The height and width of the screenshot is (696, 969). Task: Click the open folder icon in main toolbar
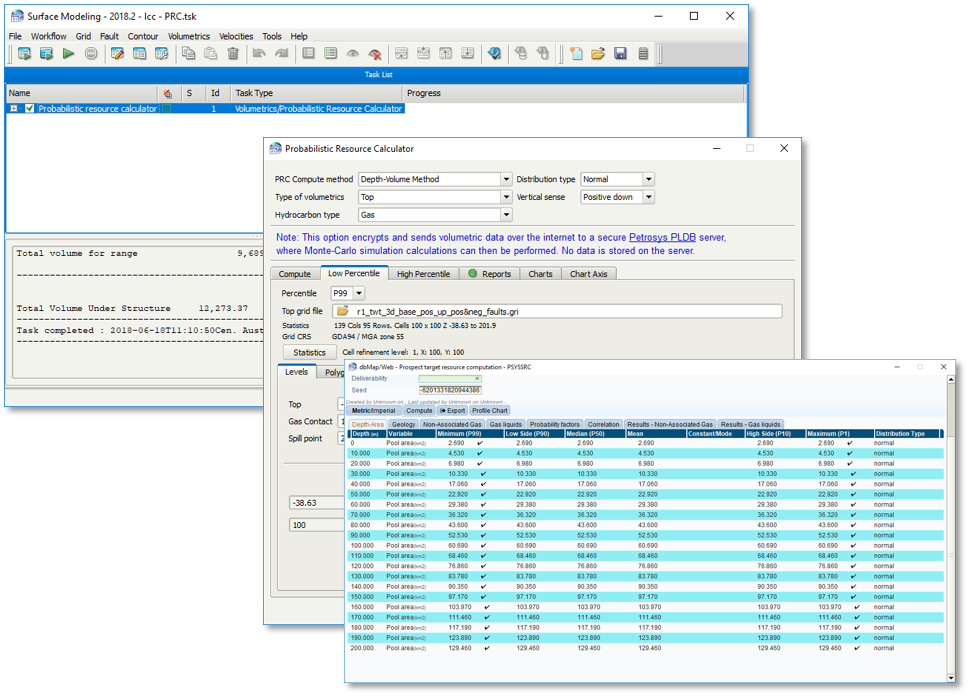click(598, 54)
